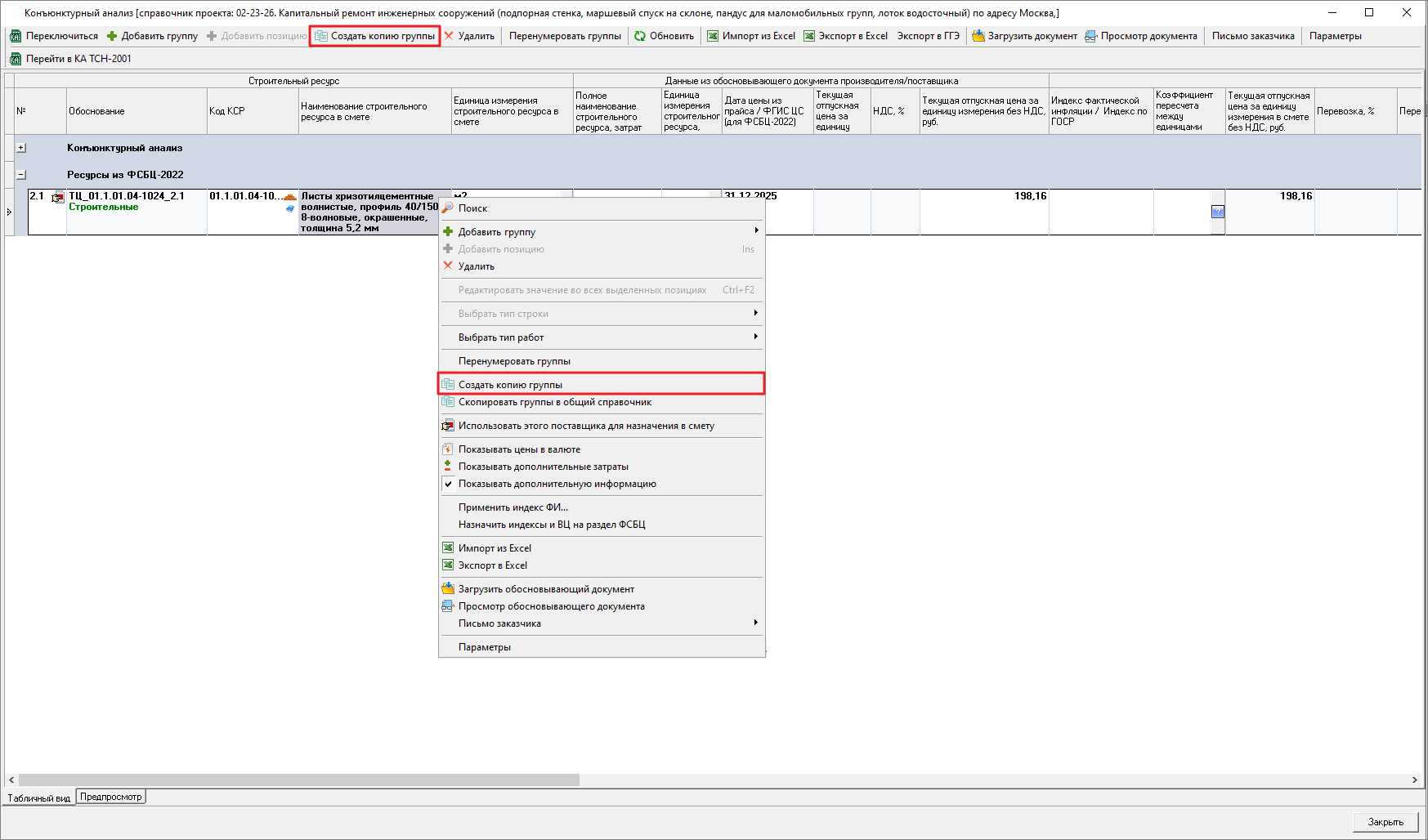Expand the Конъюнктурный анализ group row
Screen dimensions: 1428x840
[21, 148]
